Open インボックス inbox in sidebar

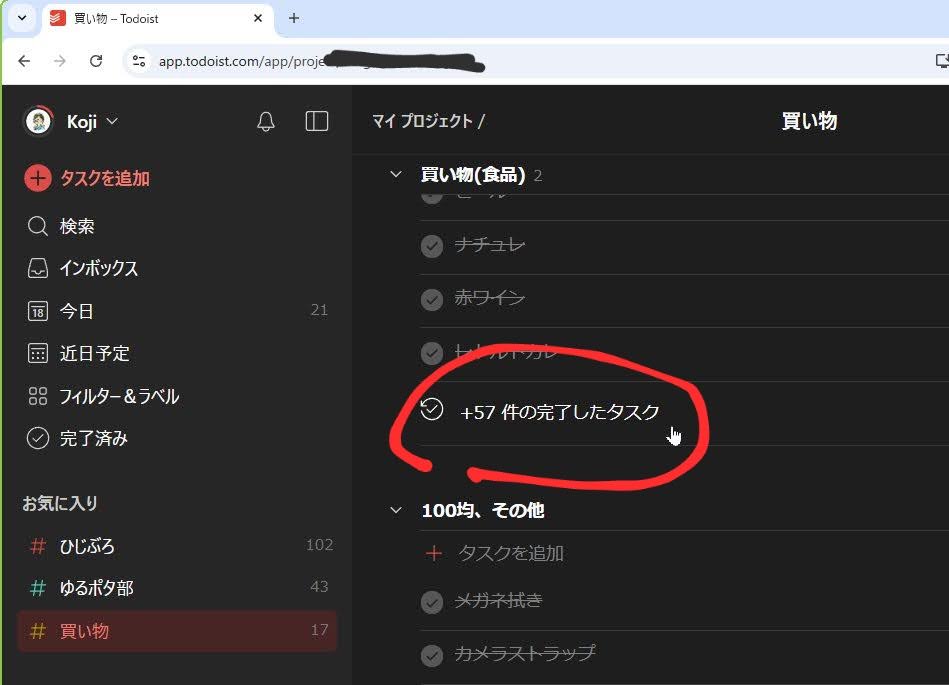[x=98, y=268]
